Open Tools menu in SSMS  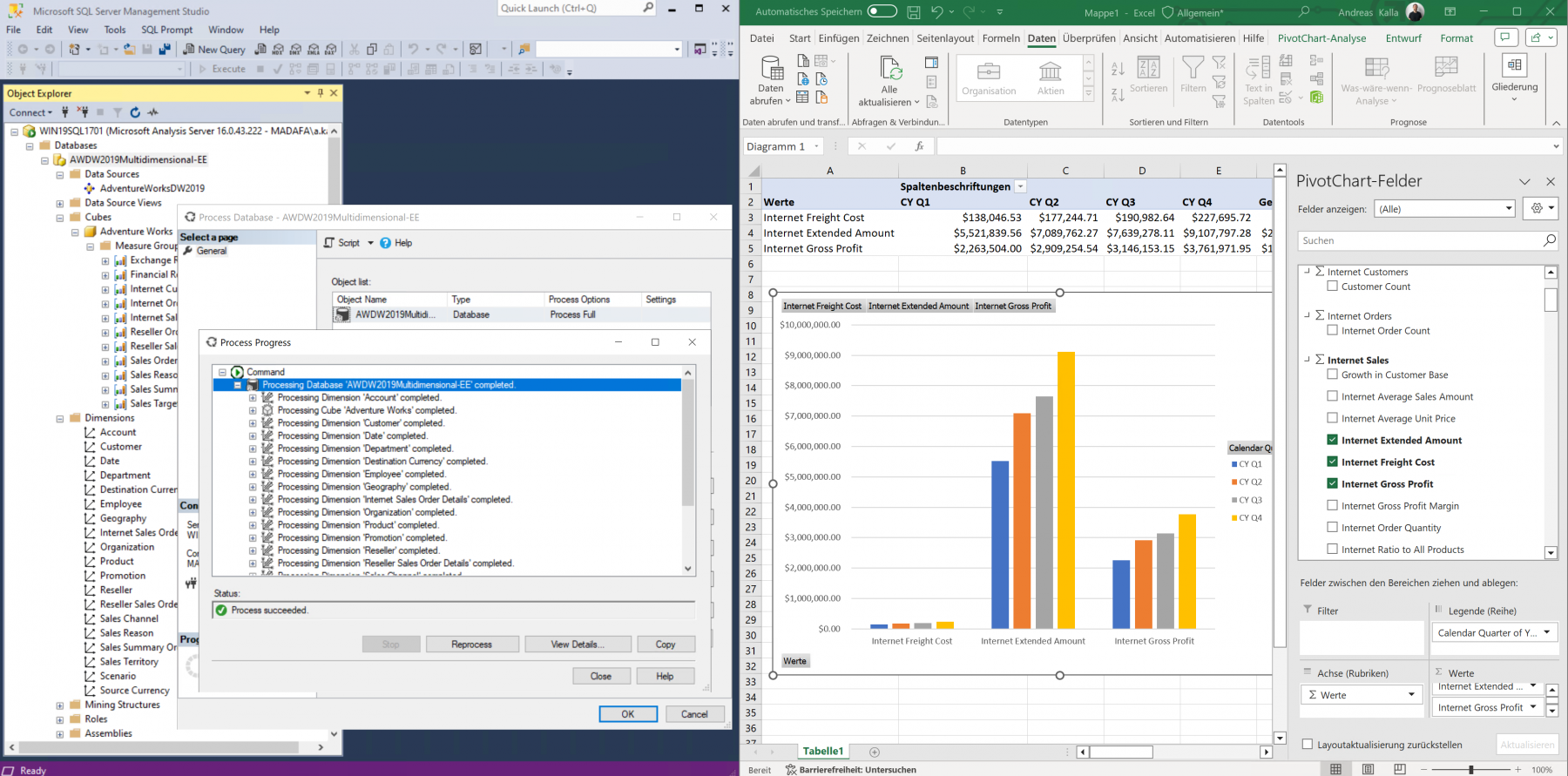(x=115, y=30)
